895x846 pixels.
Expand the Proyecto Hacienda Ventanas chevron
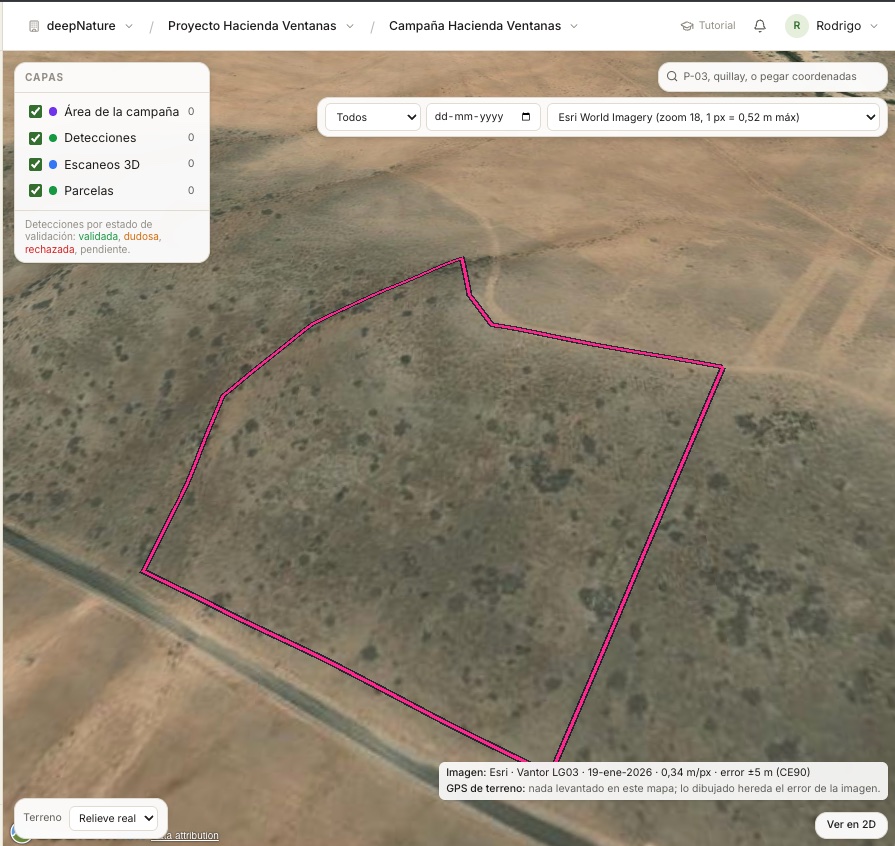350,26
